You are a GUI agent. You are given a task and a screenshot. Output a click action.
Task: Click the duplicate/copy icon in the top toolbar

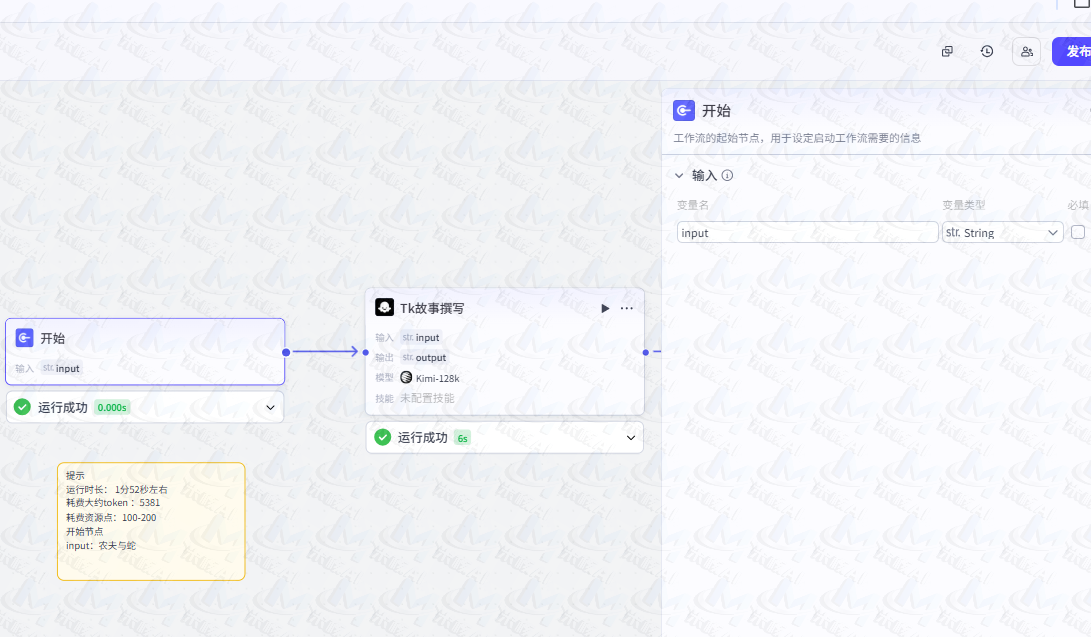click(946, 51)
